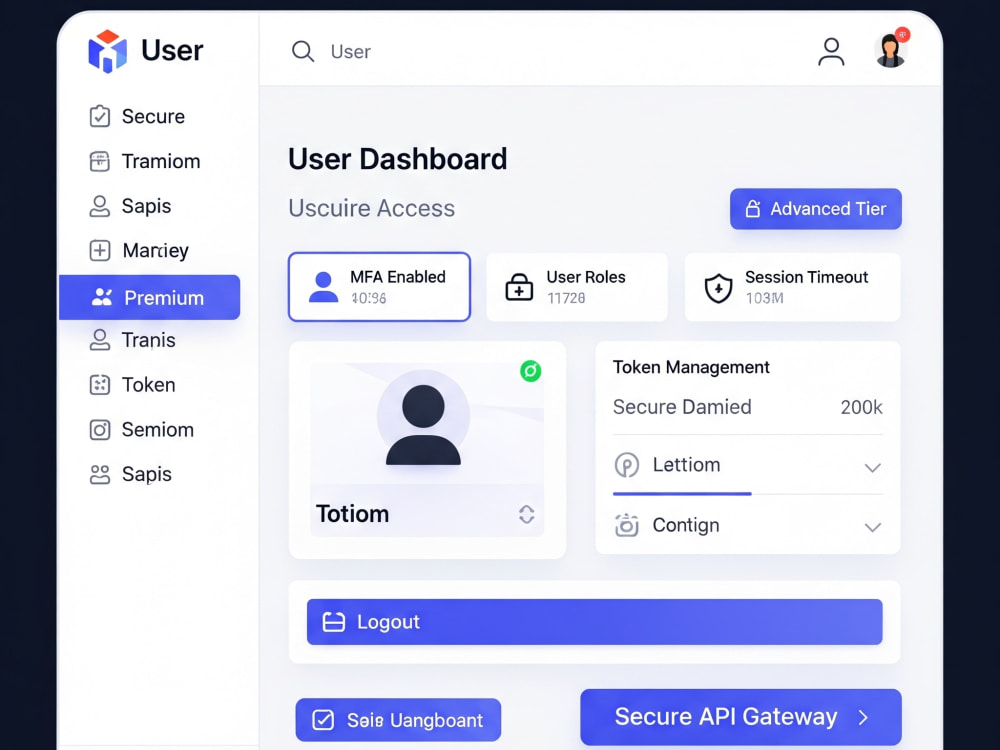Open the user account outline icon
Viewport: 1000px width, 750px height.
pos(831,52)
